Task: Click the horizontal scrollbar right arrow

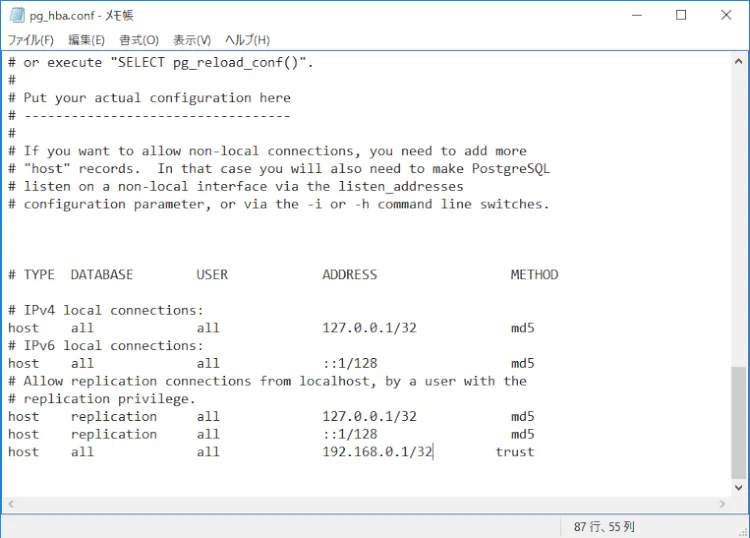Action: (x=722, y=504)
